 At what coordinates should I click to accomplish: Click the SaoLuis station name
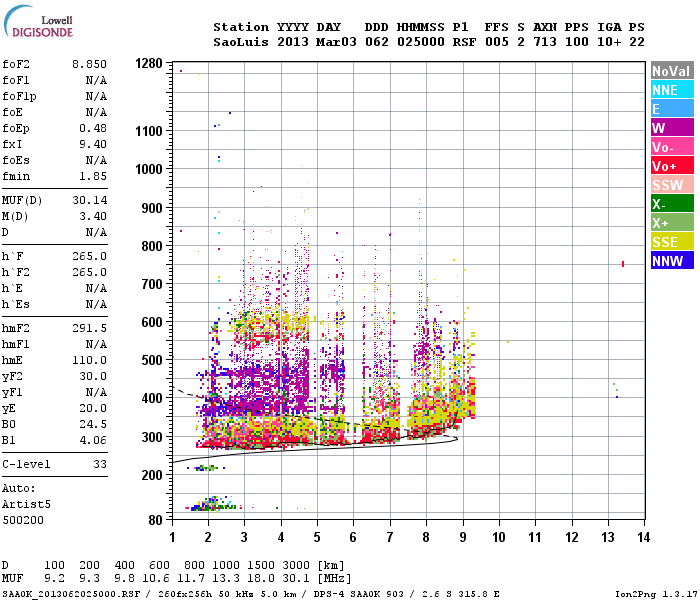[241, 42]
